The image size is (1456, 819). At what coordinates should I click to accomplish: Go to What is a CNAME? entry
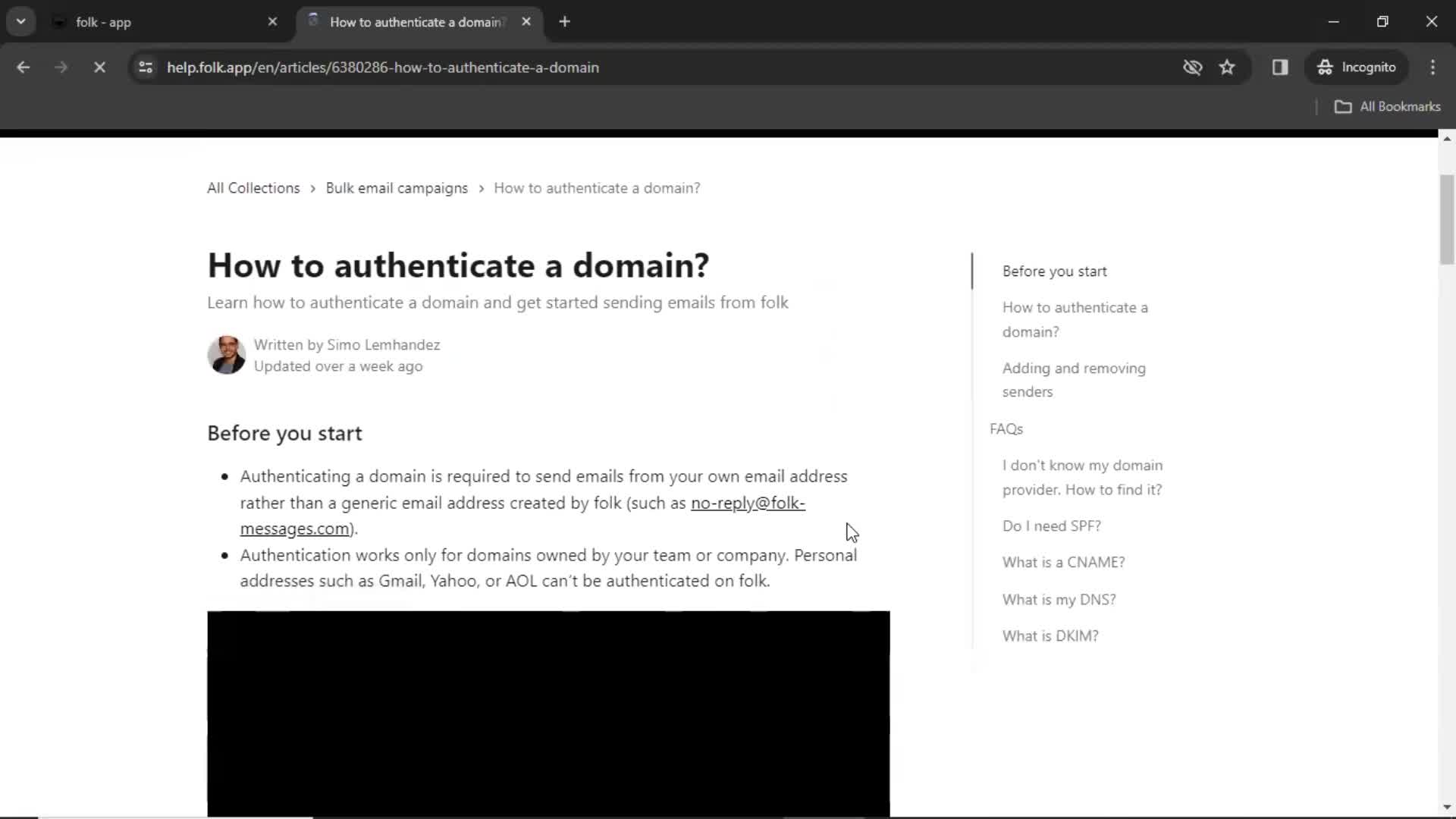pyautogui.click(x=1063, y=563)
